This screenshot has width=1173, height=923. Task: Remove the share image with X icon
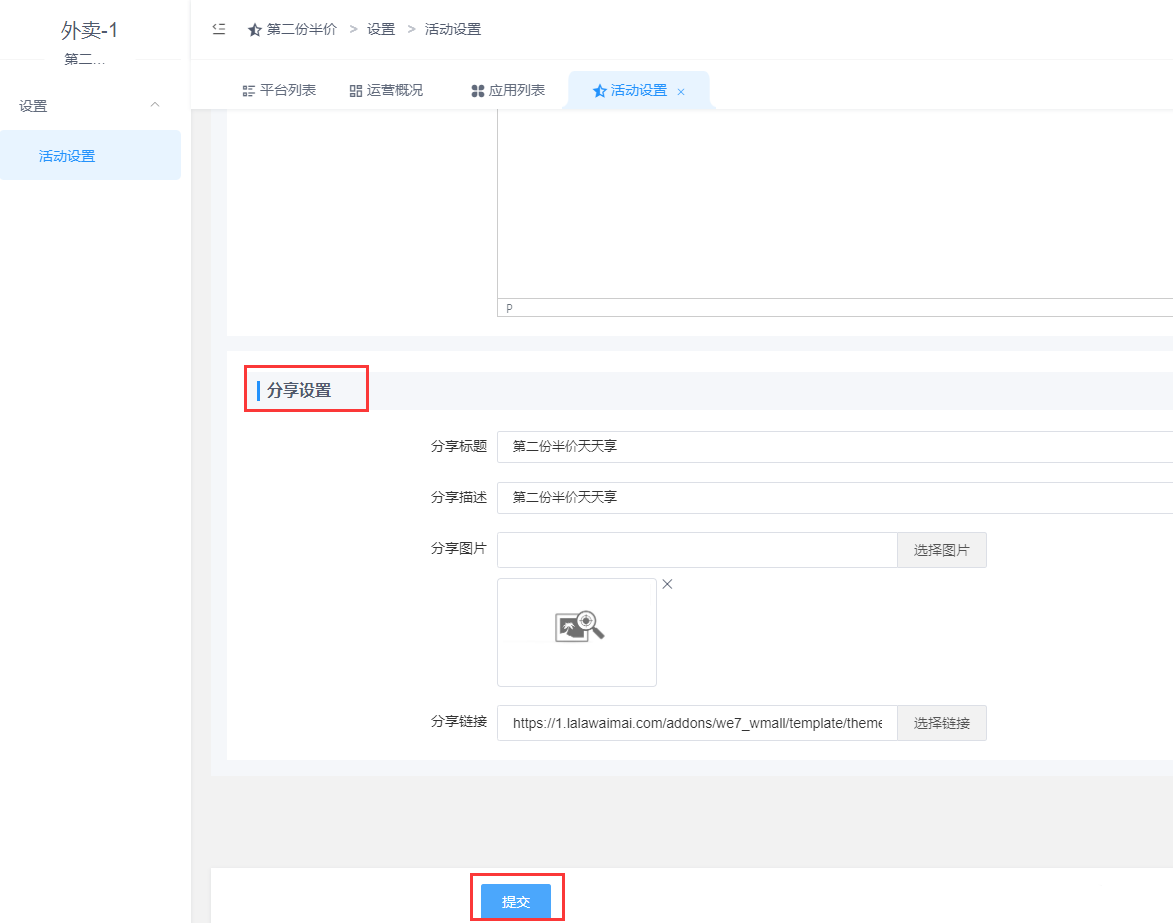667,584
